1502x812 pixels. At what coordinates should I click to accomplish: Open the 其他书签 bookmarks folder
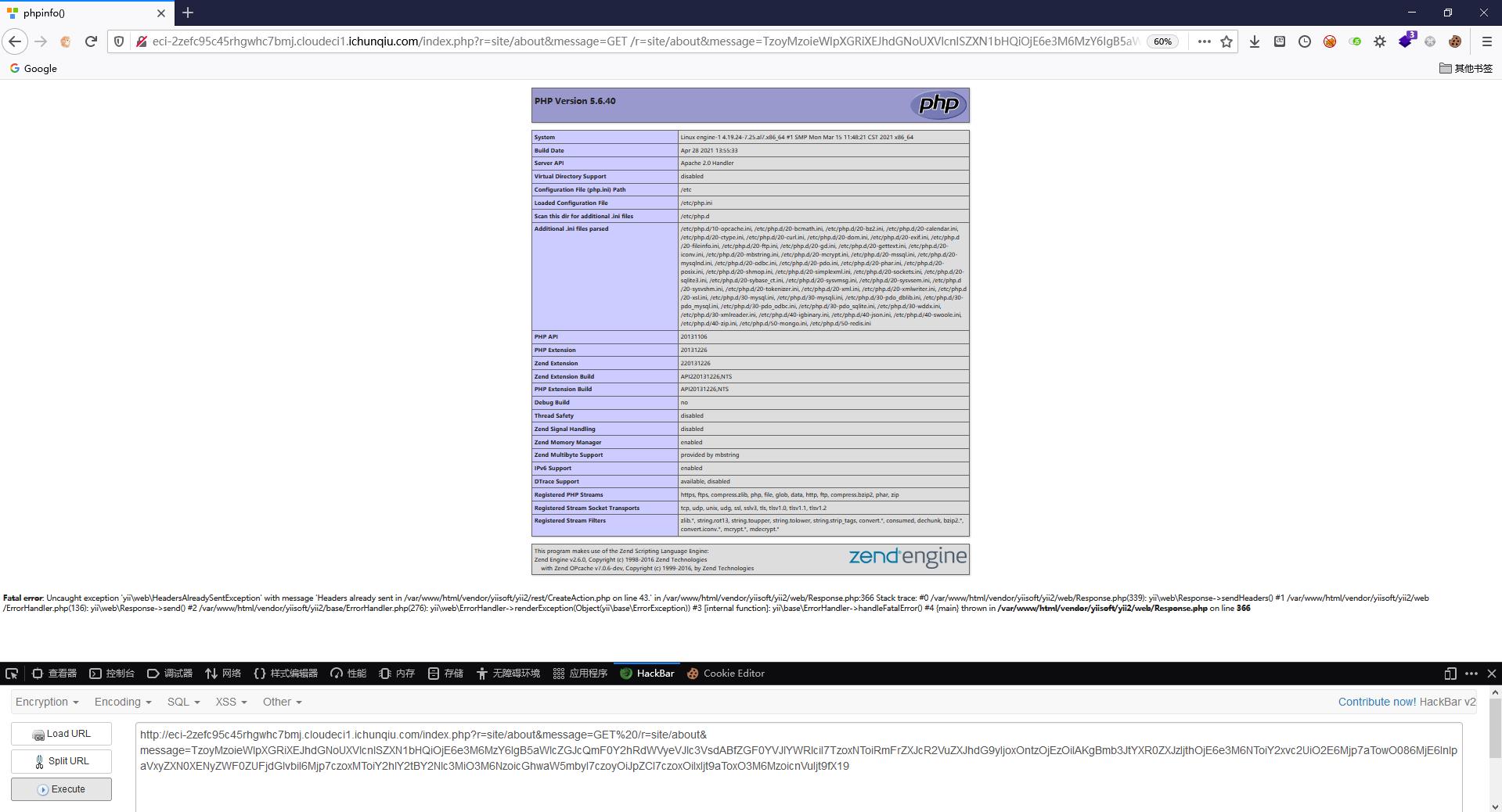[x=1466, y=68]
